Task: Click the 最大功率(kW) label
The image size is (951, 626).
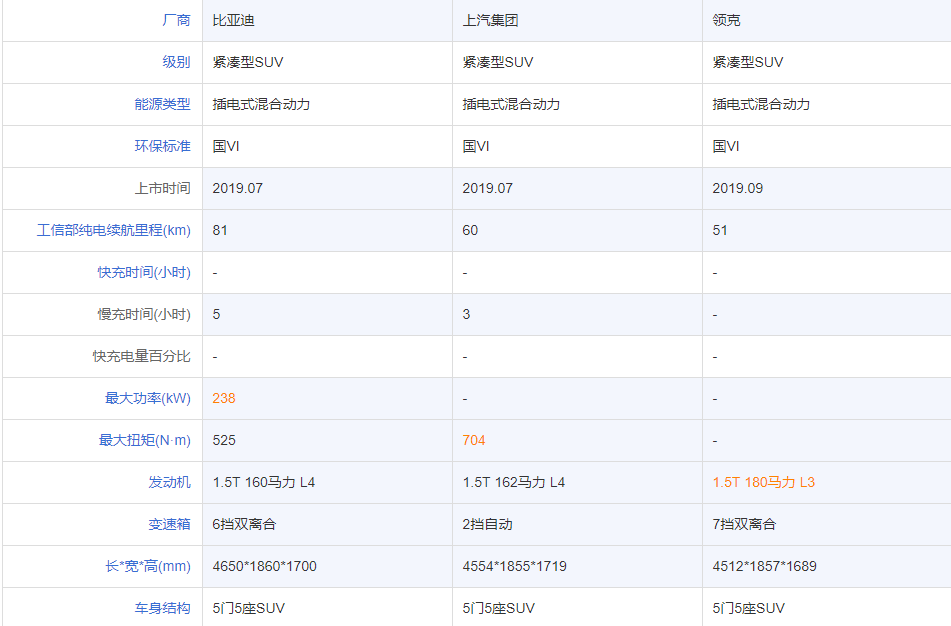Action: pyautogui.click(x=147, y=399)
